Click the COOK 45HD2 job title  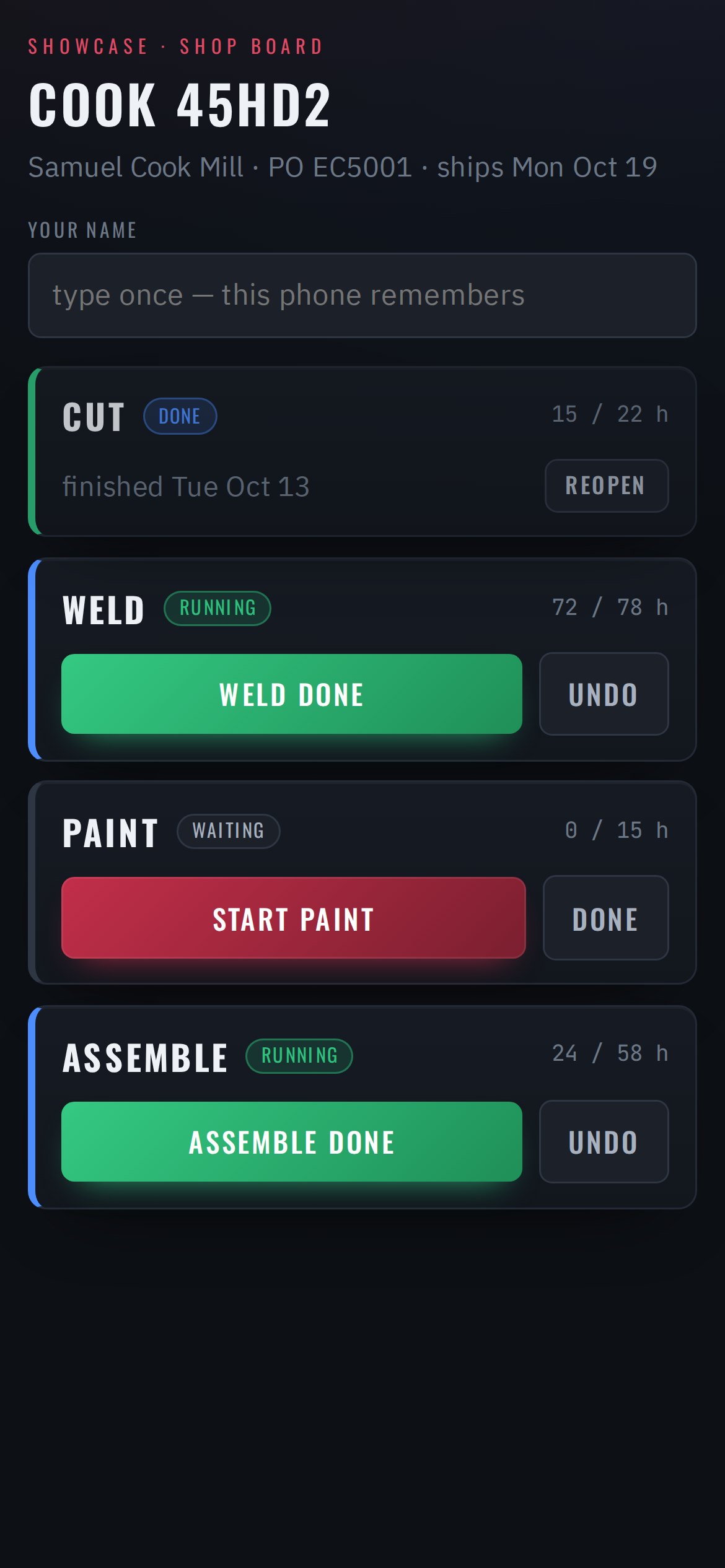(180, 105)
